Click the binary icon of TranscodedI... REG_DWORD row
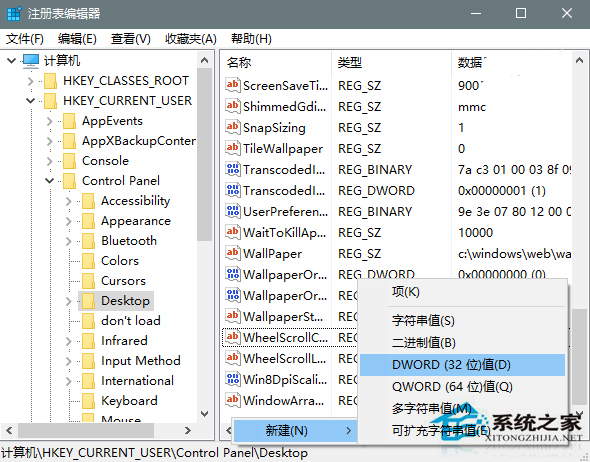The width and height of the screenshot is (590, 462). (233, 190)
